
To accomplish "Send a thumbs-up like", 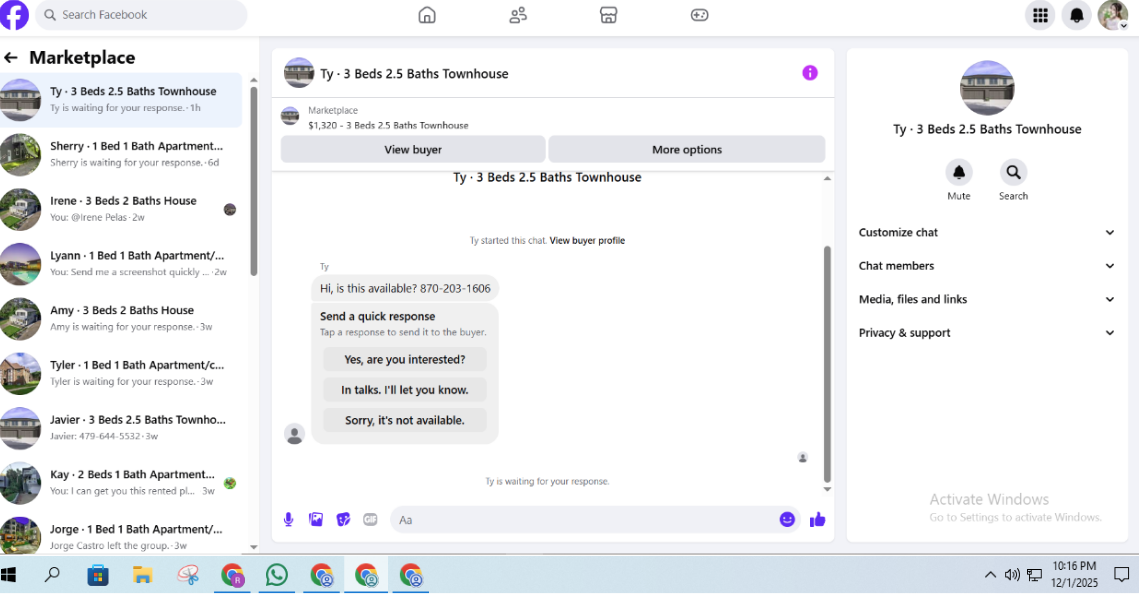I will (818, 519).
